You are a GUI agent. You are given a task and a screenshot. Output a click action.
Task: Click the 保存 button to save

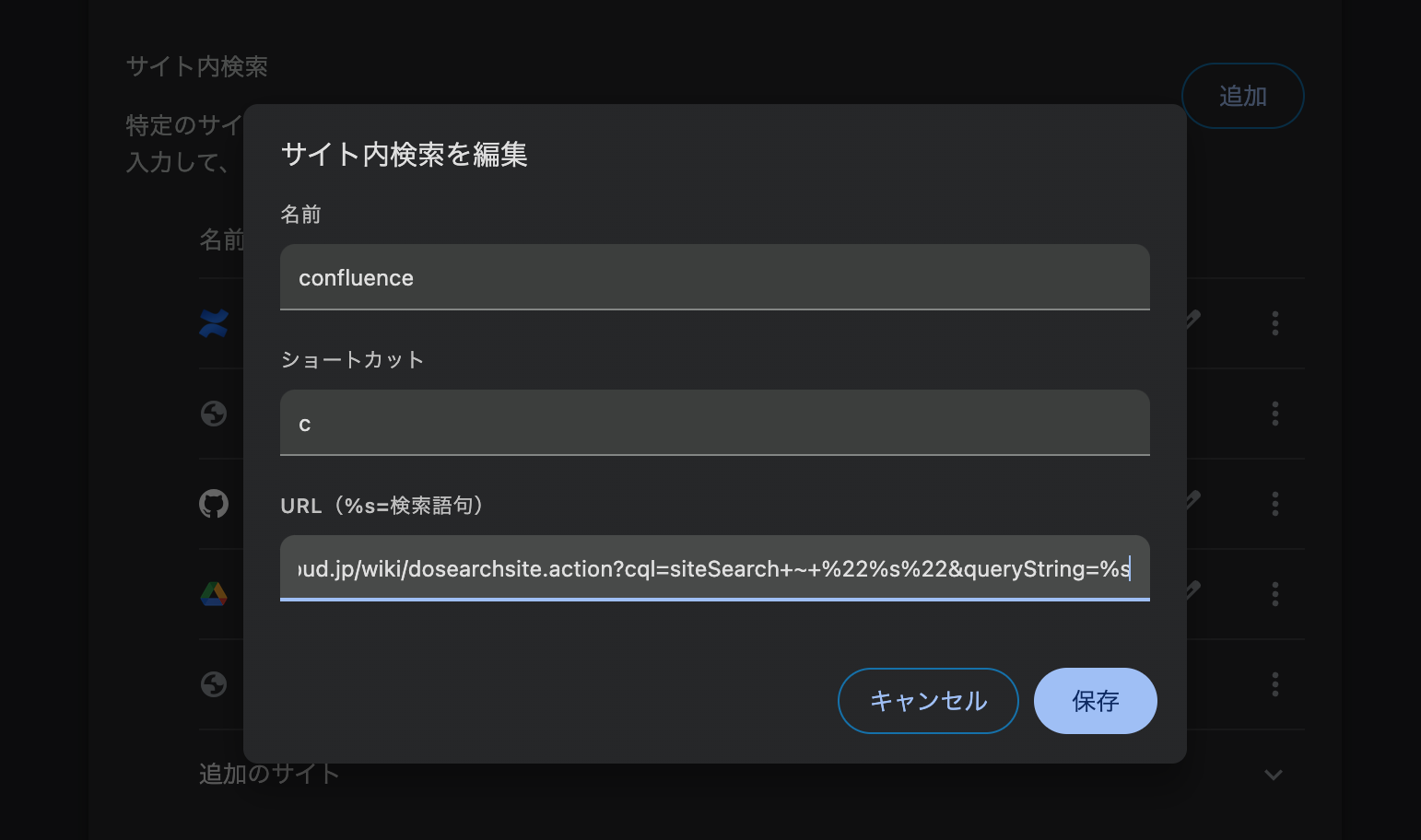tap(1095, 701)
